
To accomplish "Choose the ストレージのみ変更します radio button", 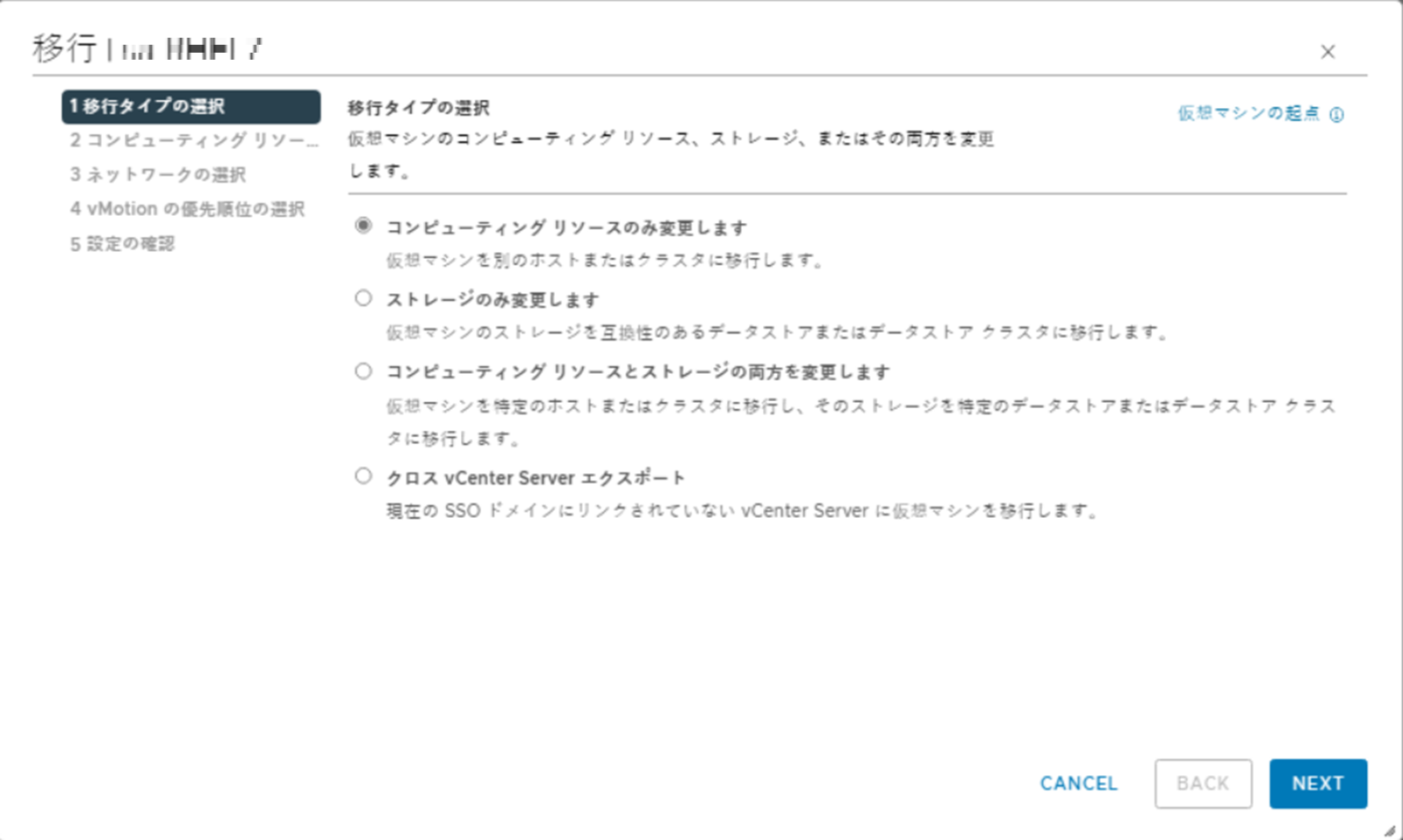I will click(x=363, y=298).
